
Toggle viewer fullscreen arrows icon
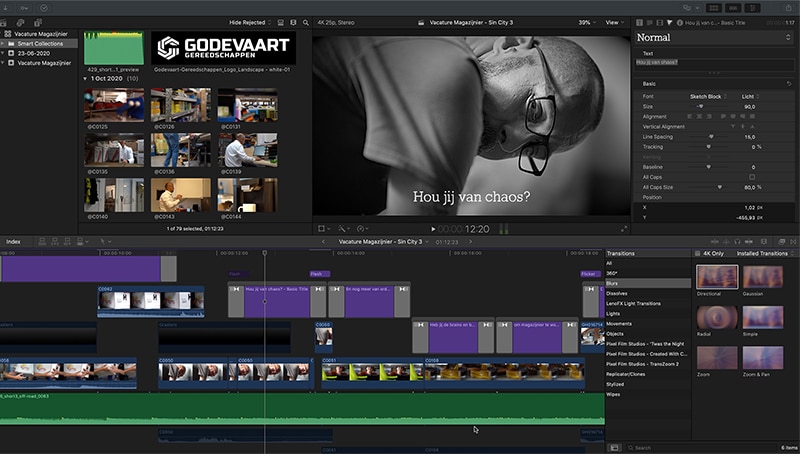[x=624, y=229]
